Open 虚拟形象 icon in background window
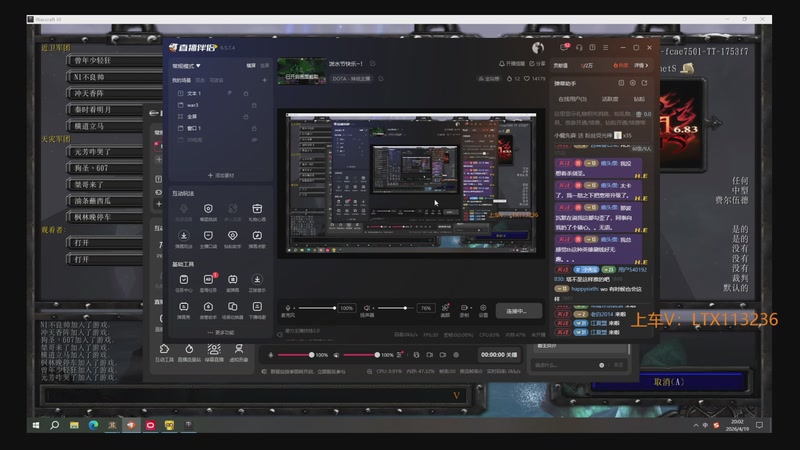This screenshot has height=450, width=800. coord(239,349)
